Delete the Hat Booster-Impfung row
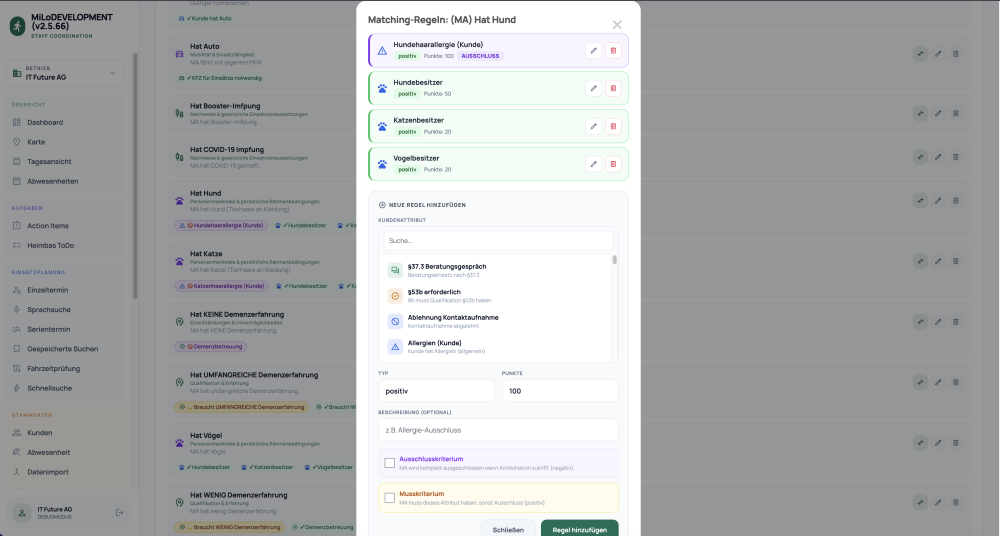The height and width of the screenshot is (536, 1000). pyautogui.click(x=955, y=114)
